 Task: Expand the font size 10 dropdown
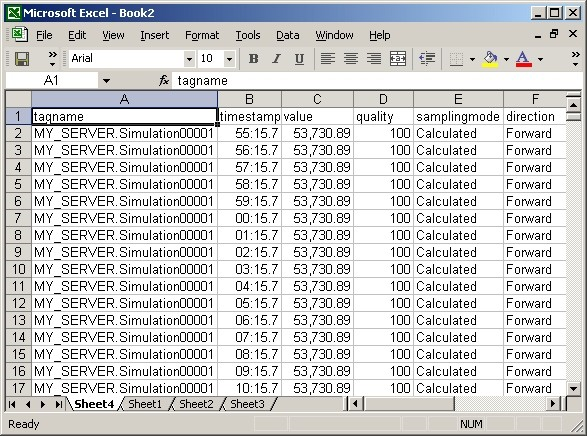(x=229, y=59)
